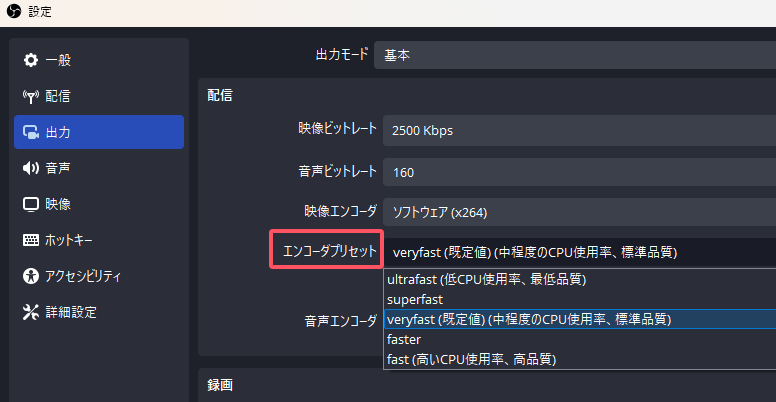Click the 録画 section header
776x402 pixels.
[220, 384]
